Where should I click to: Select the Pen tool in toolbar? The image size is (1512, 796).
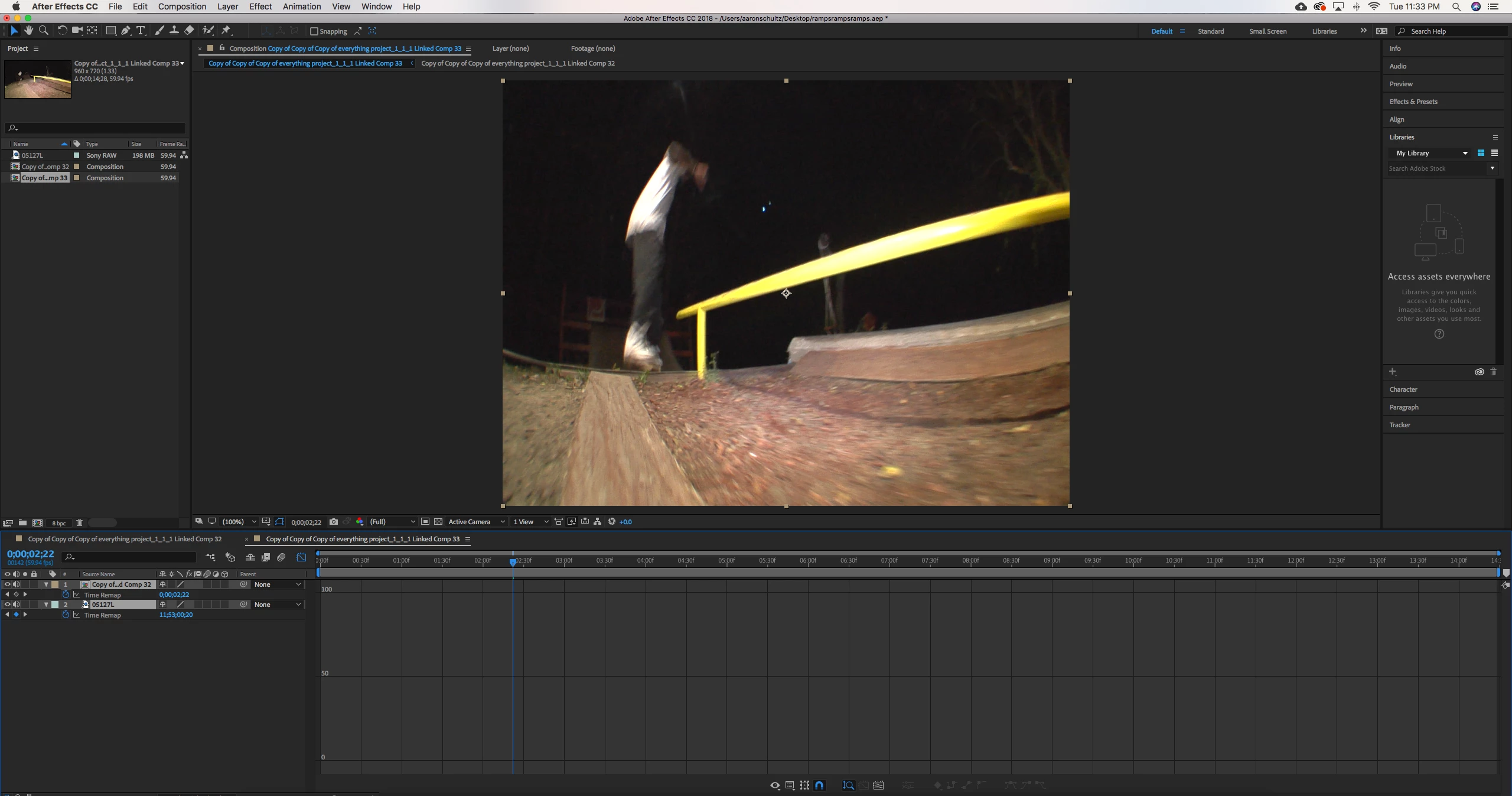[x=125, y=31]
